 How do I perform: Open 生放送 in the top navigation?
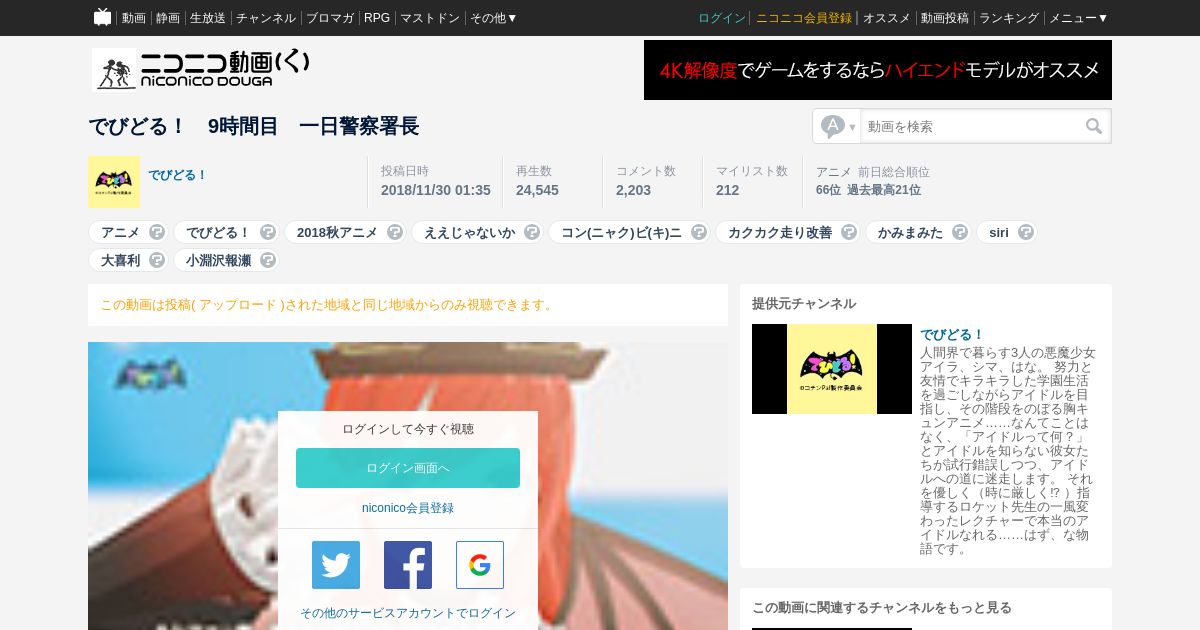[x=208, y=18]
